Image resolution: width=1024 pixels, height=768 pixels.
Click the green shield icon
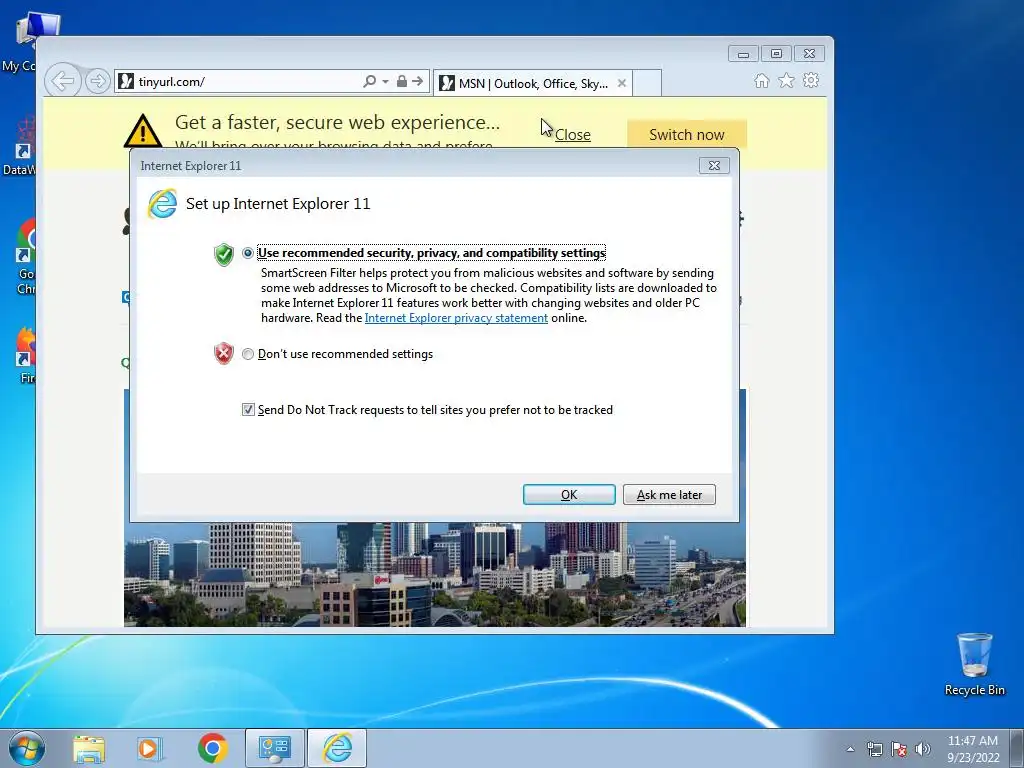224,254
